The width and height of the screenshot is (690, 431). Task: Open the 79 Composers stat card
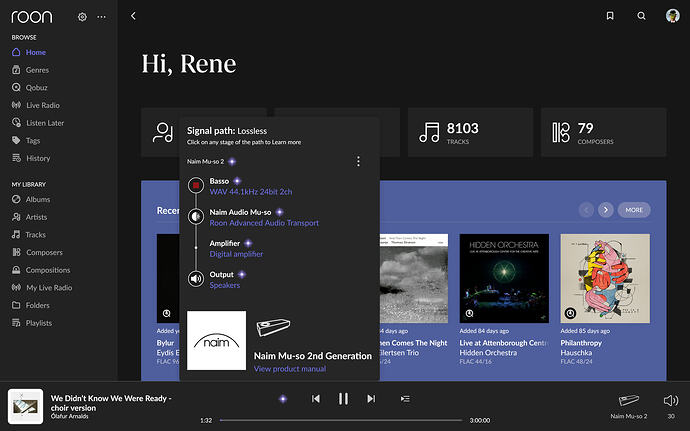[x=604, y=132]
